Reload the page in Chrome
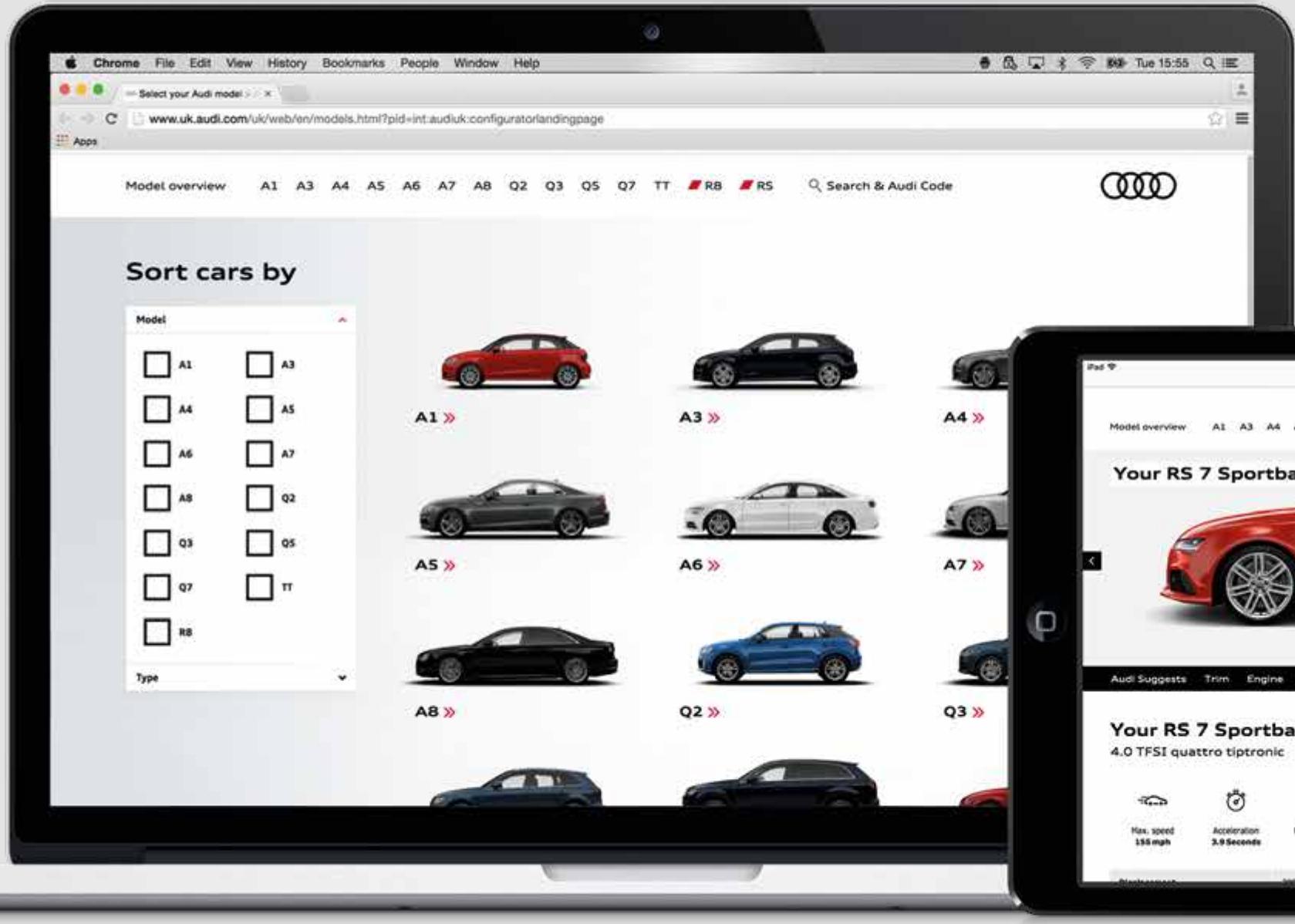 click(x=111, y=119)
